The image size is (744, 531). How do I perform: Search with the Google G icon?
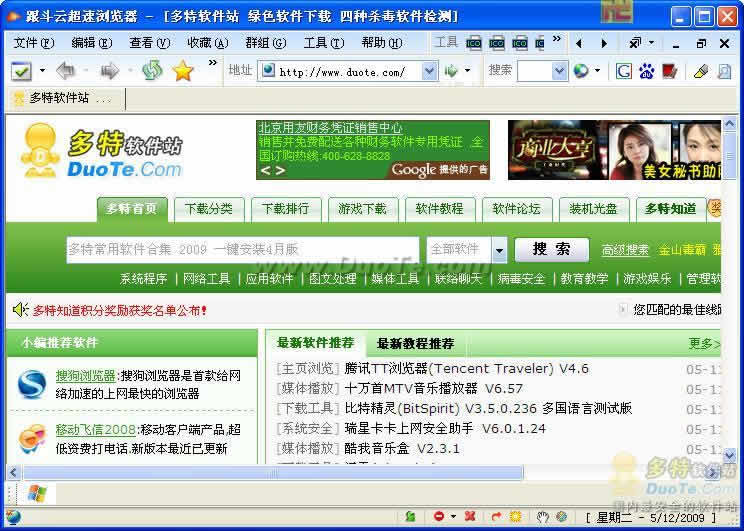coord(623,71)
